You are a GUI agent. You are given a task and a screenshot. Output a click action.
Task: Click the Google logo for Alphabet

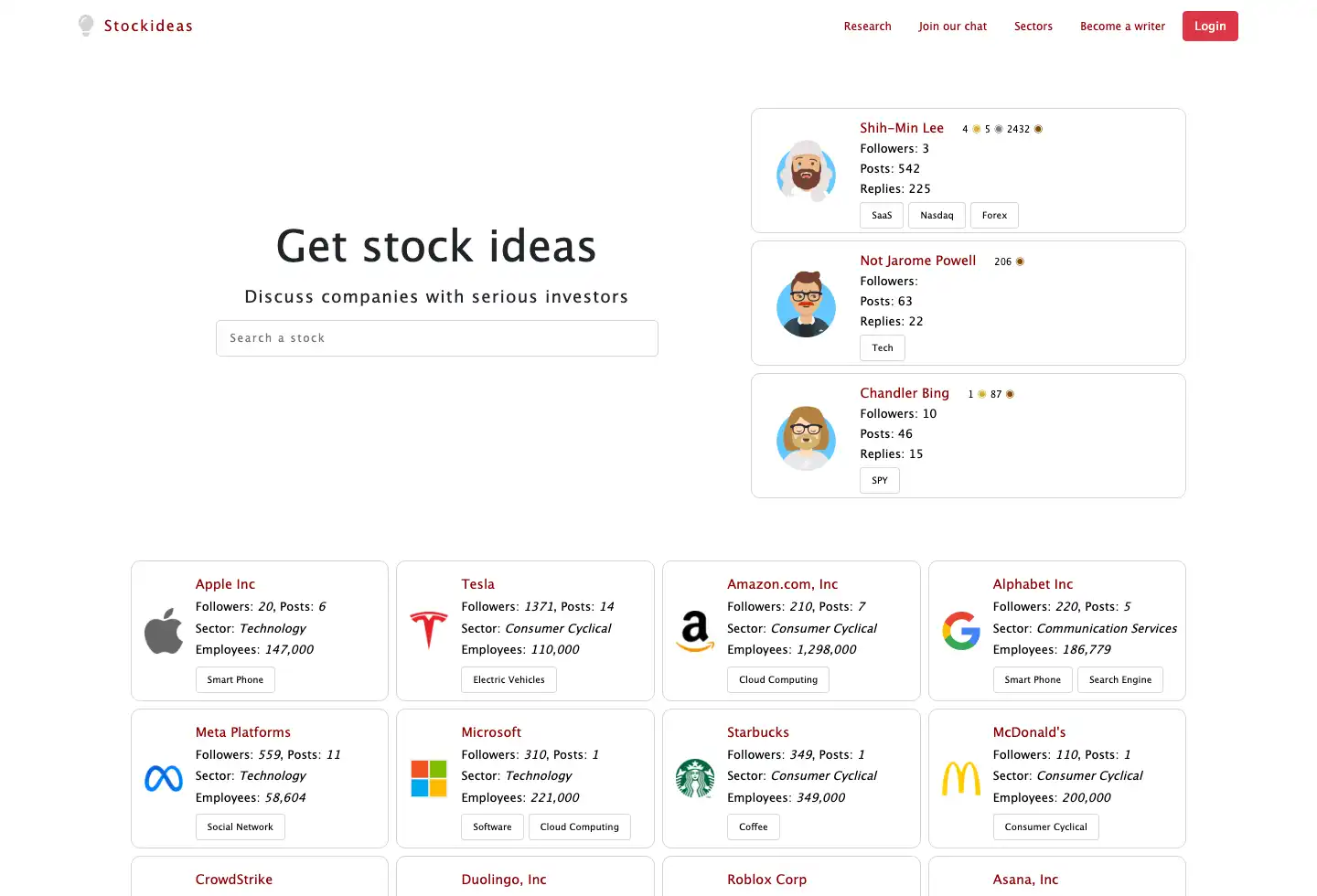click(x=961, y=631)
